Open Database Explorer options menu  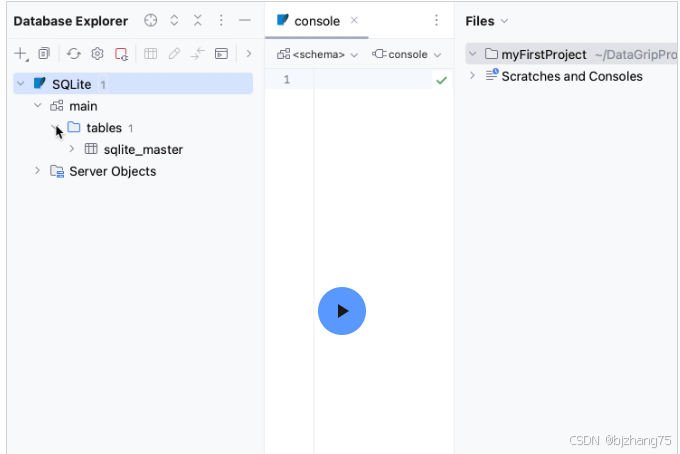point(221,20)
